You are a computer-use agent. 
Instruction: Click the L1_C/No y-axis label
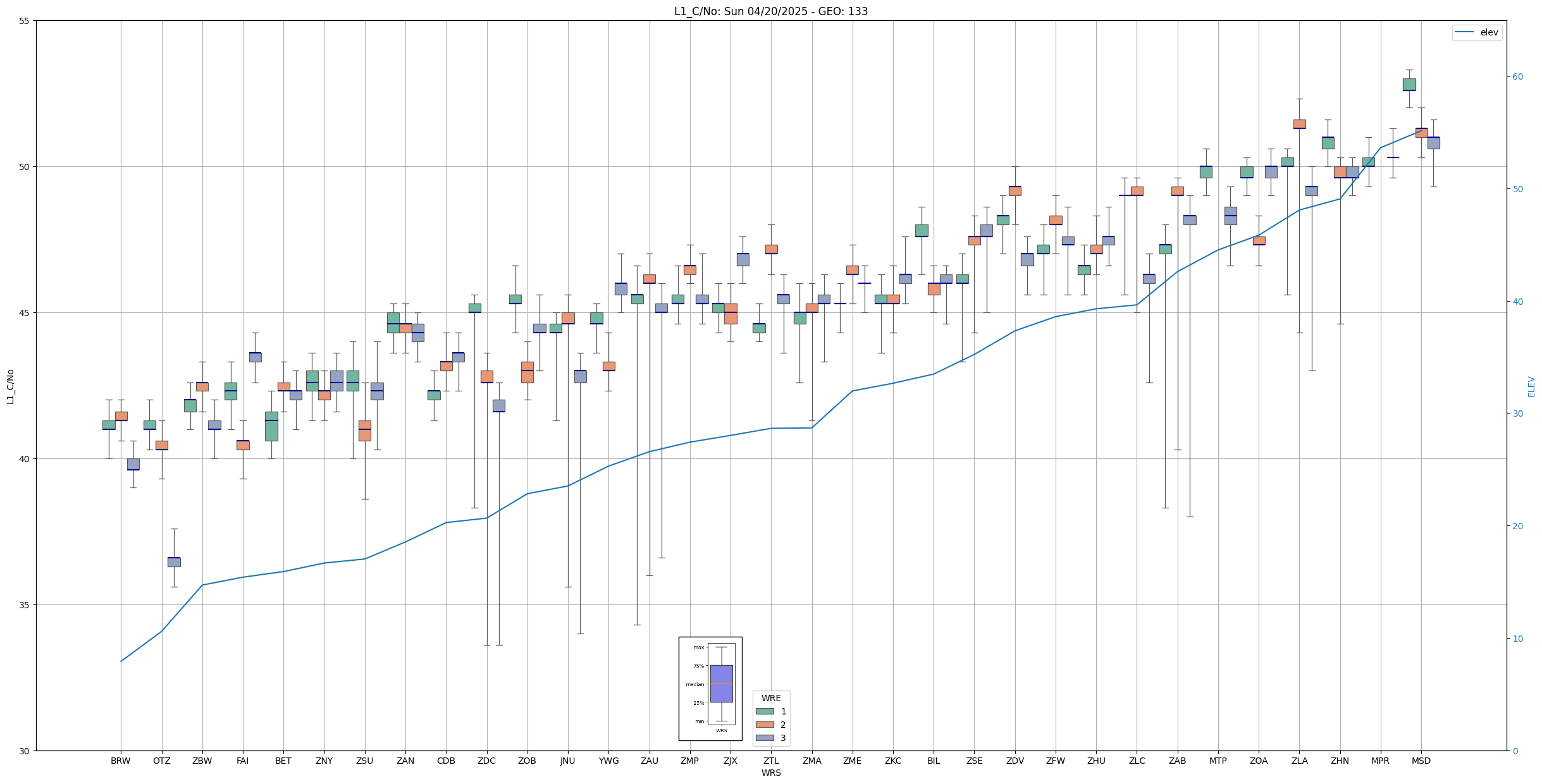click(x=10, y=386)
